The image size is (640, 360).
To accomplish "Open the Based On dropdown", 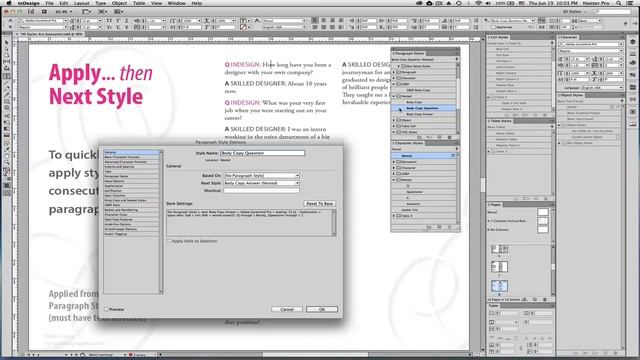I will (262, 176).
